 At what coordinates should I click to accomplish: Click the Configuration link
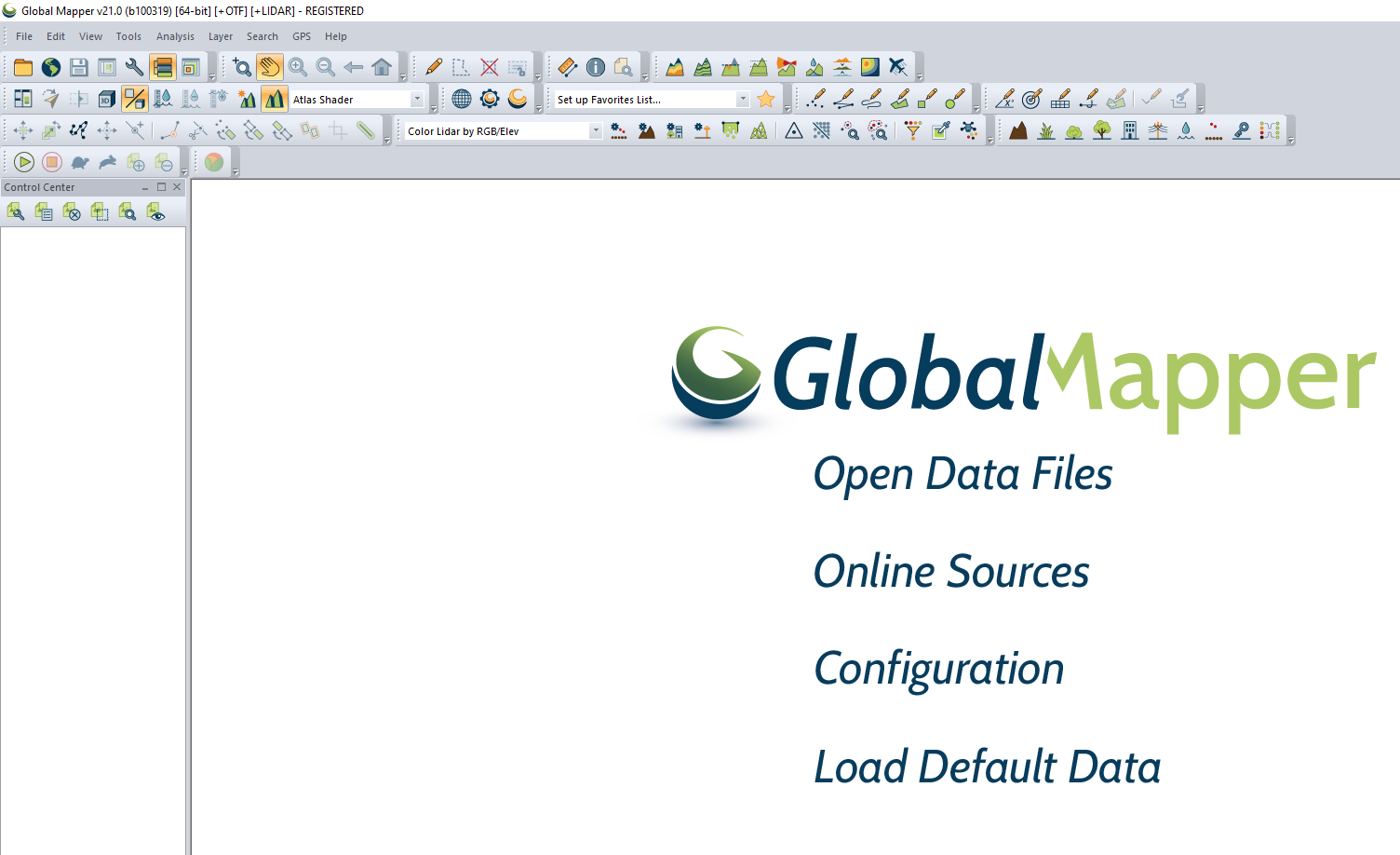pyautogui.click(x=939, y=670)
